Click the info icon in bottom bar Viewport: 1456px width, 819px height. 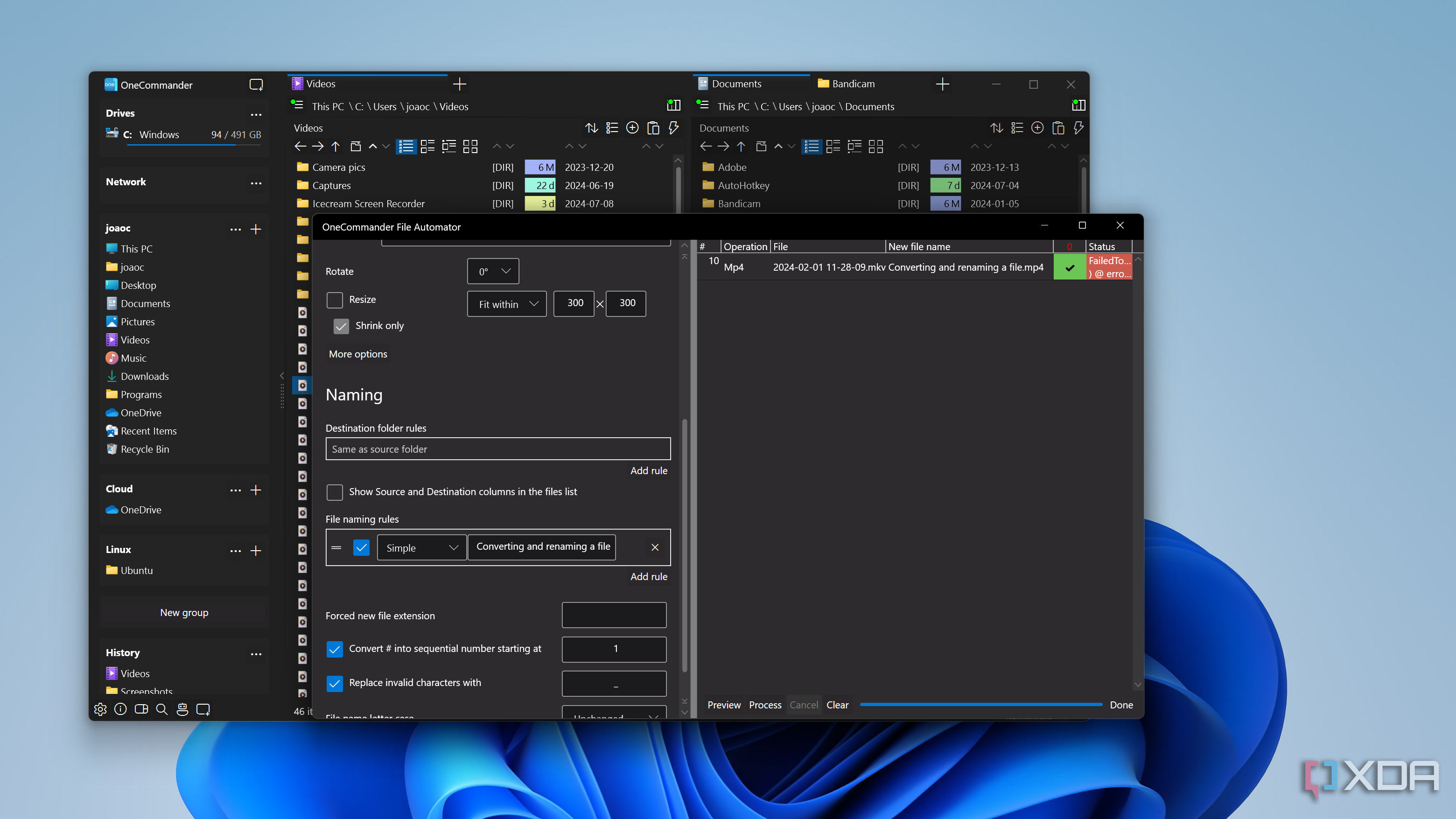point(120,709)
